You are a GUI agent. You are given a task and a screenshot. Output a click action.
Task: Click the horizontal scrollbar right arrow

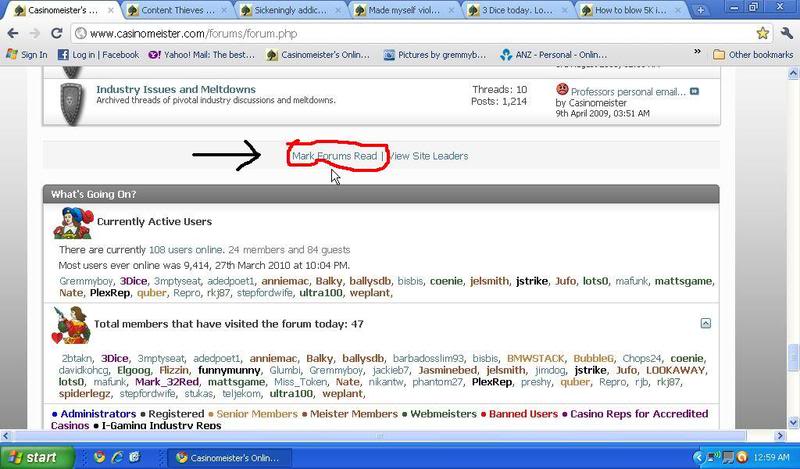coord(780,436)
